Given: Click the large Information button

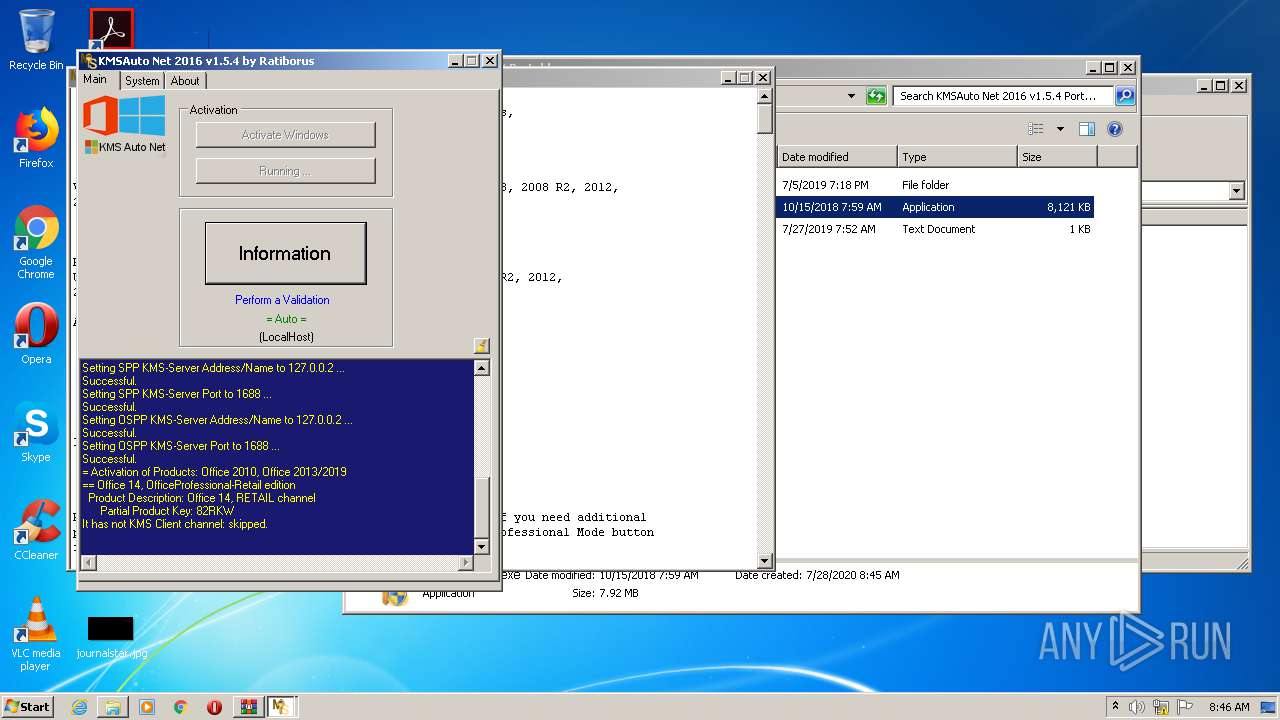Looking at the screenshot, I should pos(285,253).
